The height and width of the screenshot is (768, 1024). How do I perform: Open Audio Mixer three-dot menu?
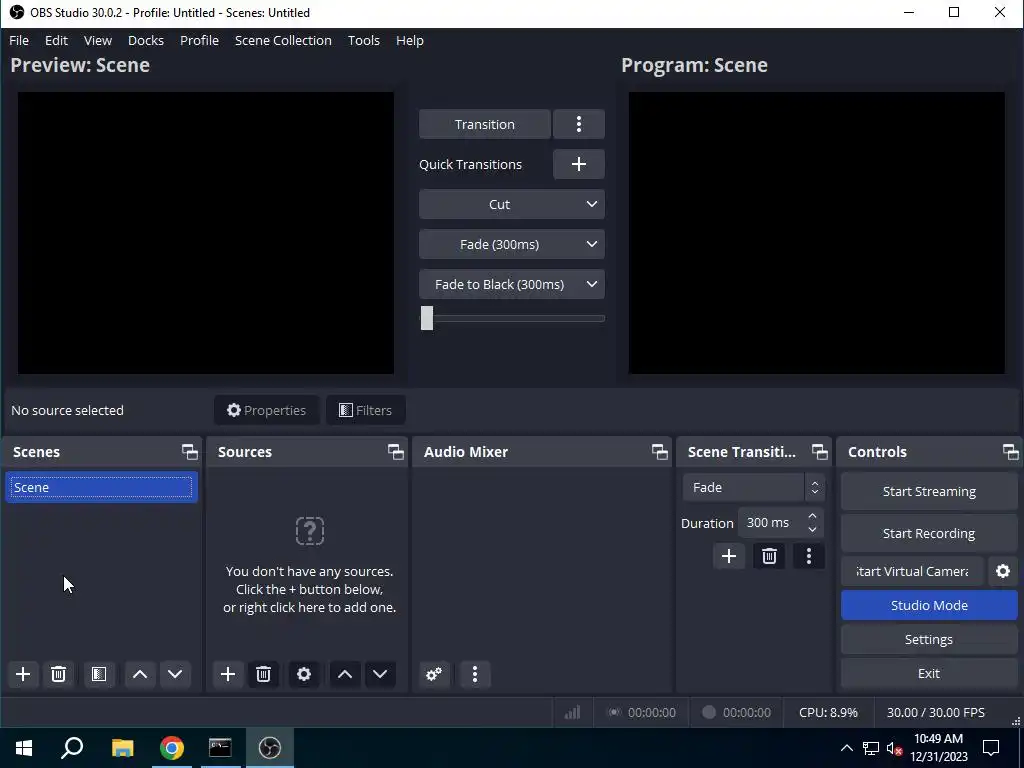click(475, 674)
